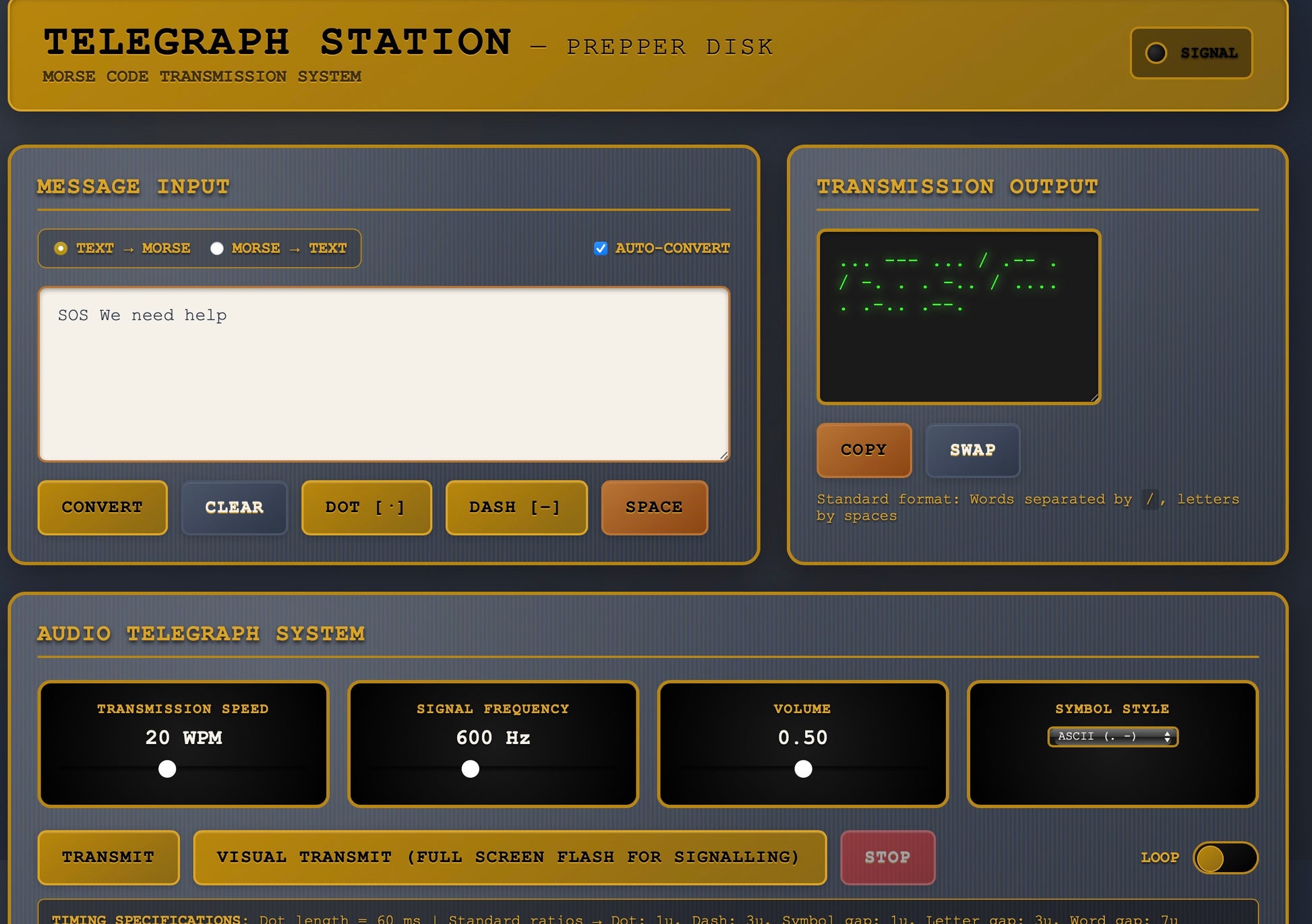Insert a dash with the DASH button
Screen dimensions: 1312x924
pyautogui.click(x=516, y=507)
